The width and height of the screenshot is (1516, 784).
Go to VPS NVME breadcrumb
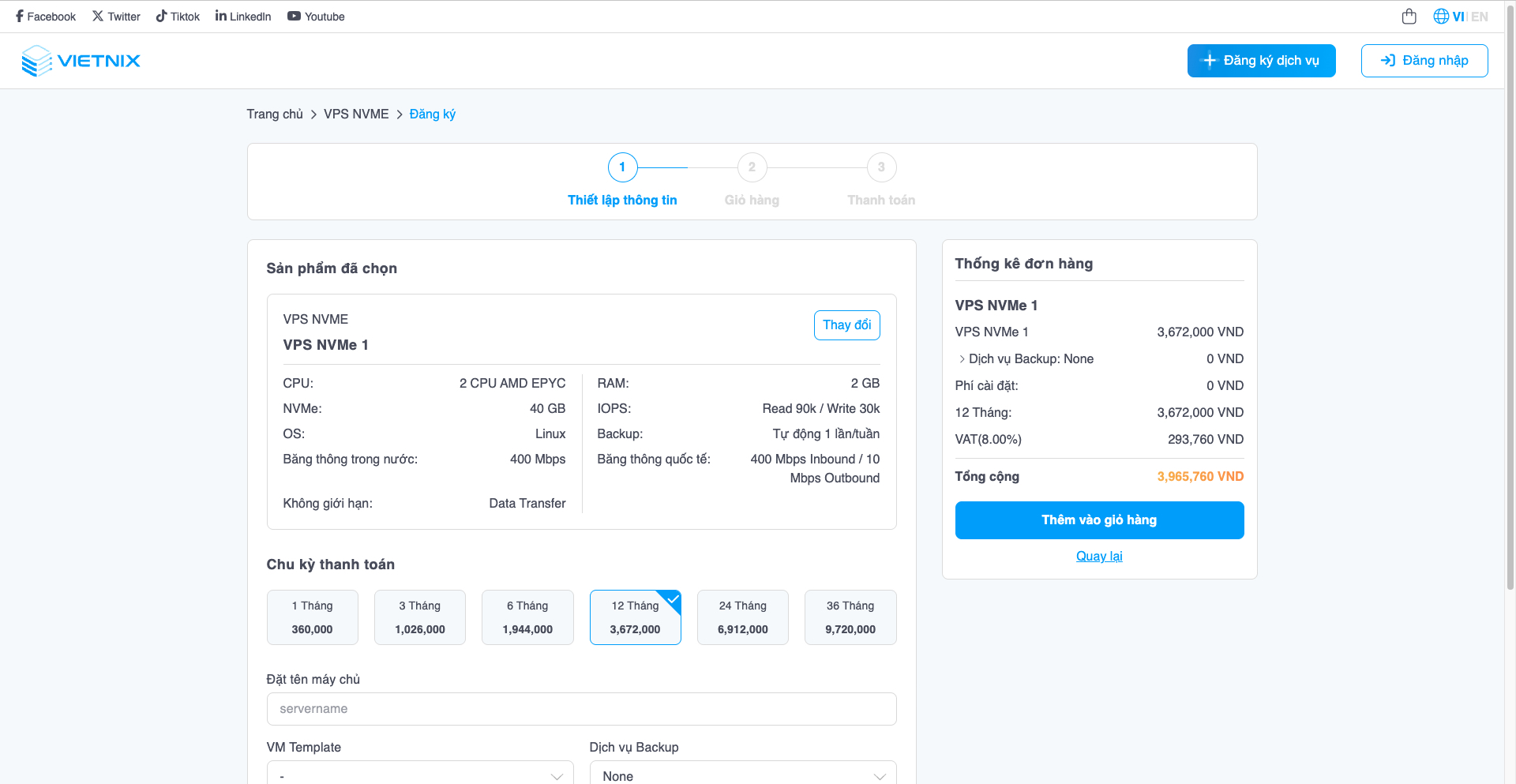pos(356,114)
